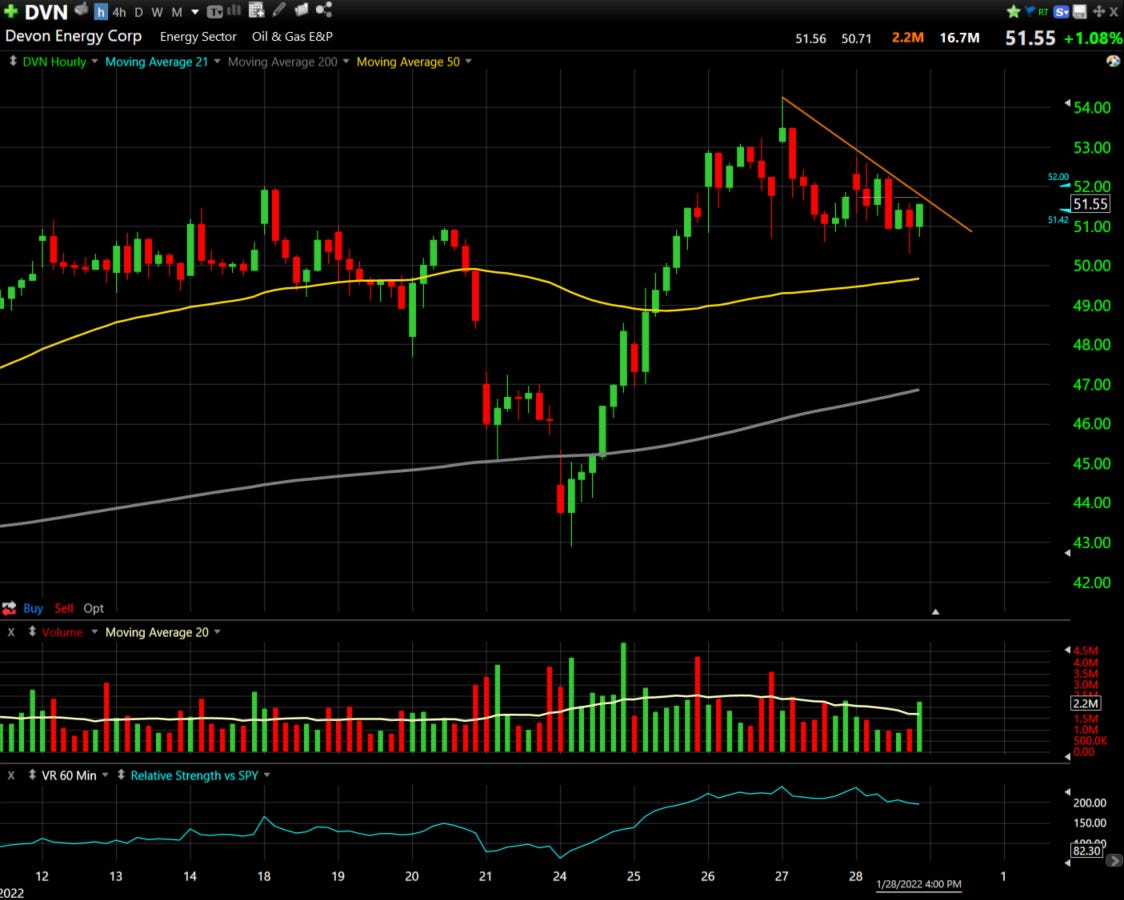Click the +1.08% percent change value
This screenshot has height=900, width=1124.
(1093, 38)
